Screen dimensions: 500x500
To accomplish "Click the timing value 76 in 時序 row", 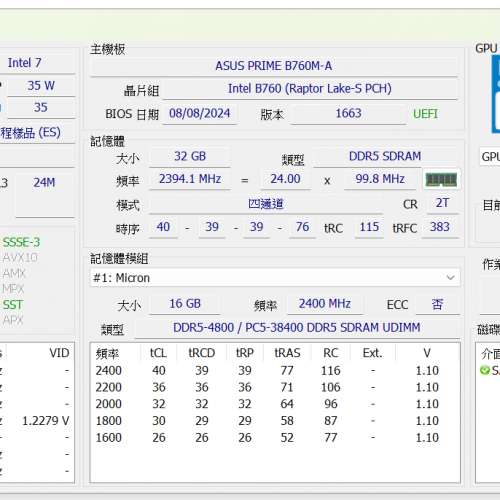I will (x=302, y=227).
